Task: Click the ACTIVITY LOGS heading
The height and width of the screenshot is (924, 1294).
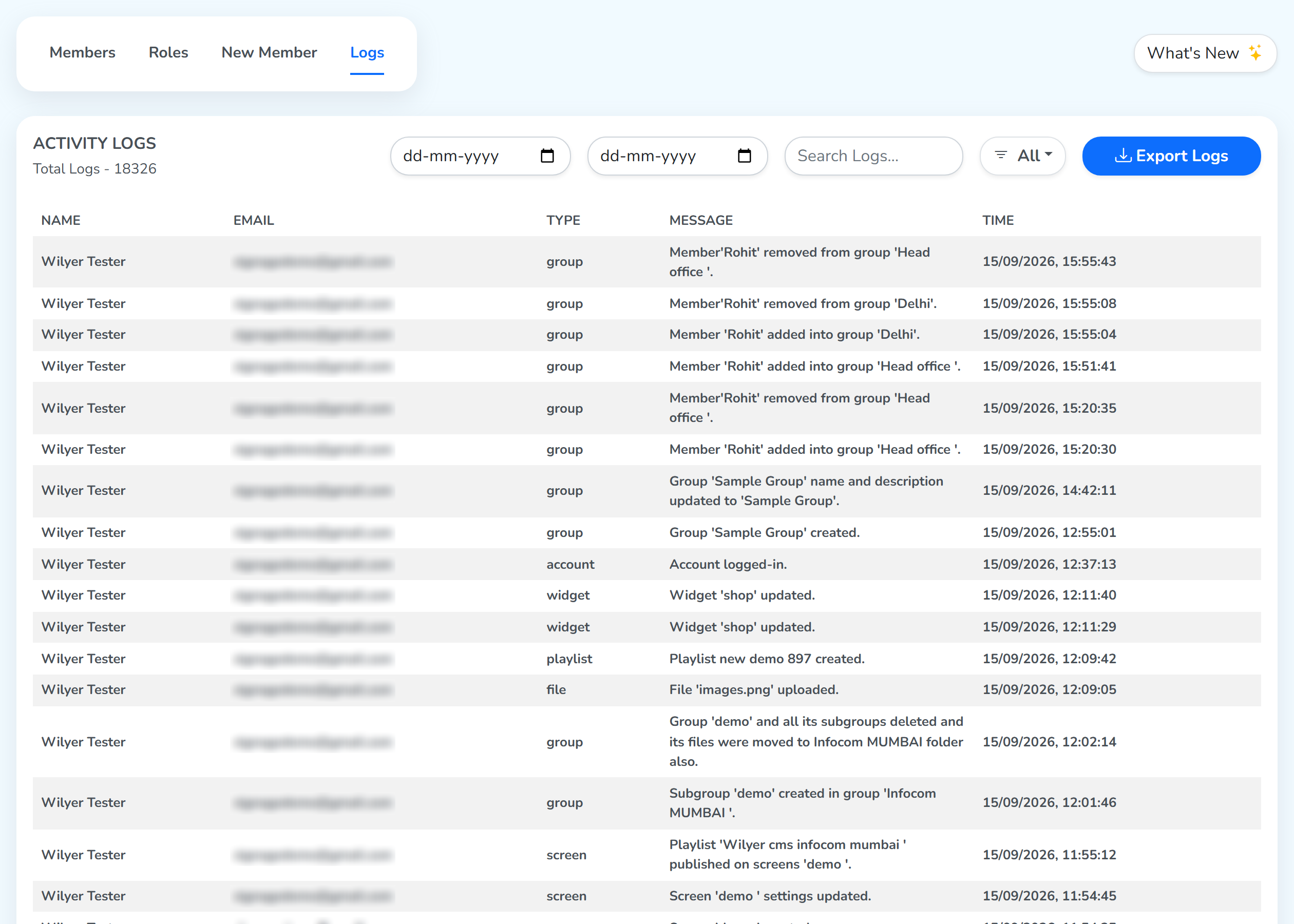Action: [x=94, y=143]
